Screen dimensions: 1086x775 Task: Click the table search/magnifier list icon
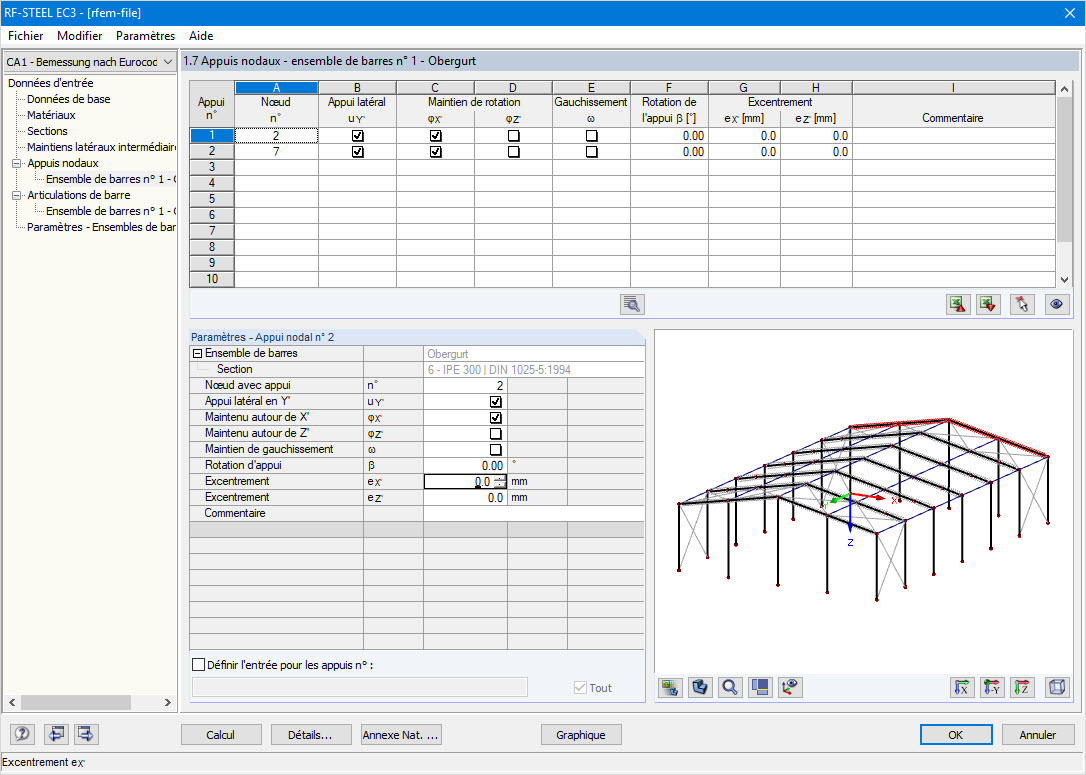click(632, 304)
